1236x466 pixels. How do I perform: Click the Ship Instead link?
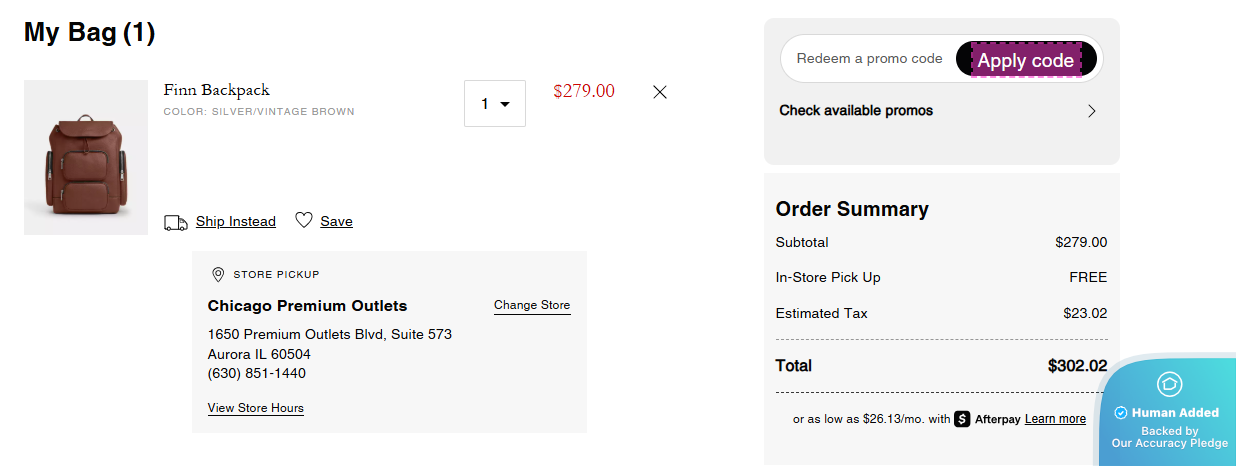[x=236, y=222]
